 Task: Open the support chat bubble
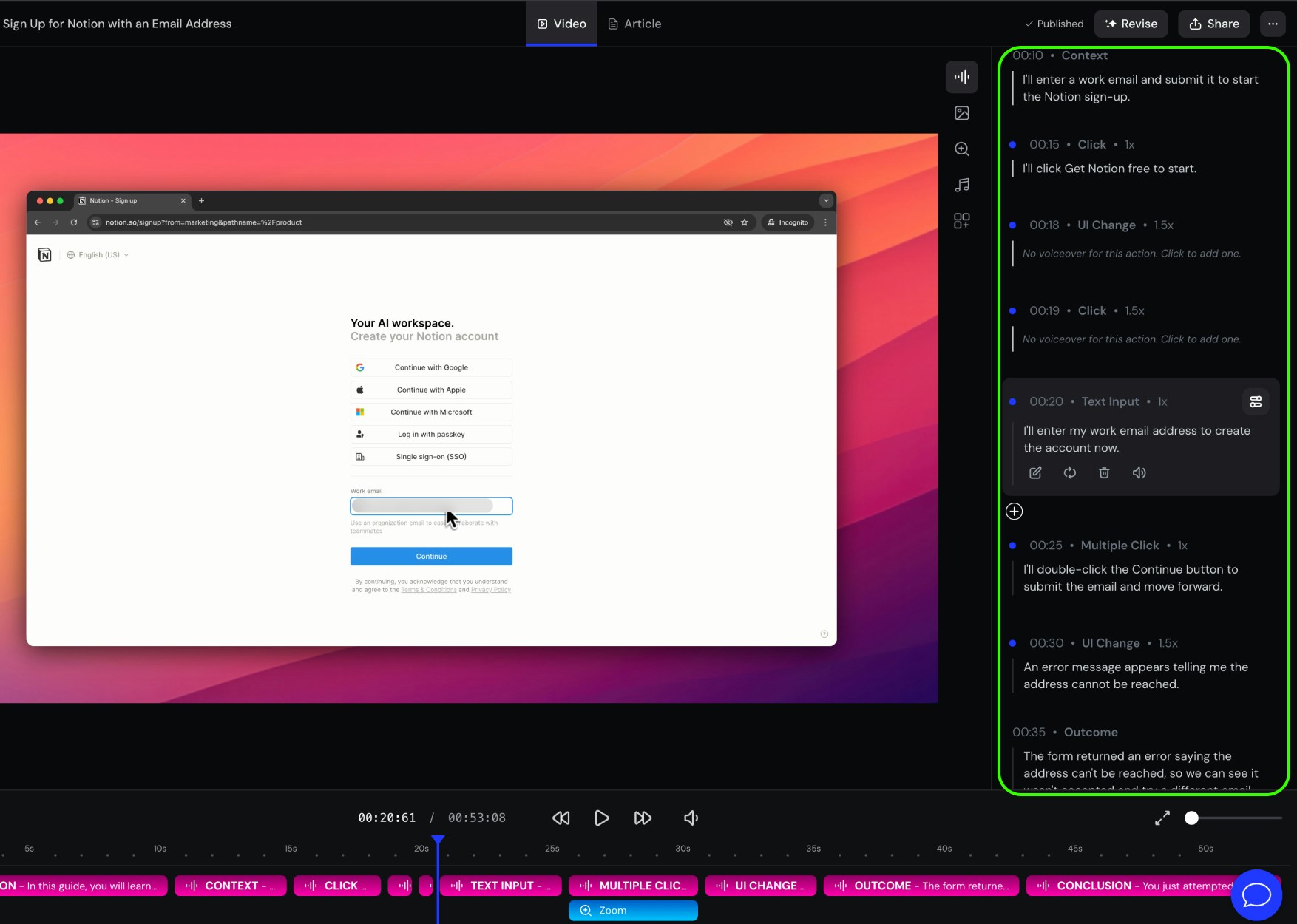point(1256,895)
